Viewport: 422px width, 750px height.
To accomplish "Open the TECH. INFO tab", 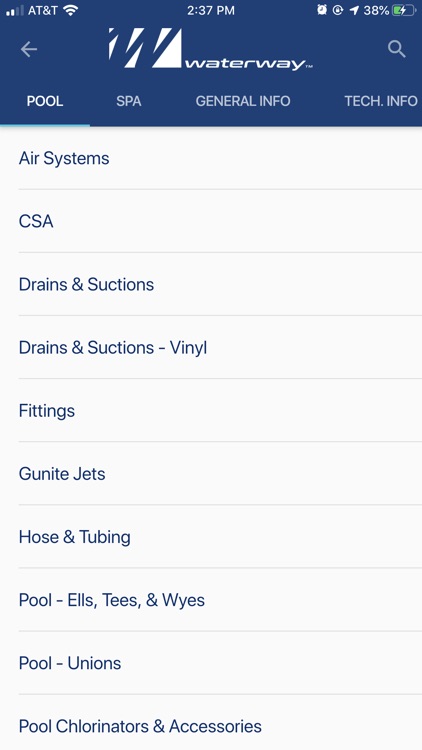I will tap(381, 101).
